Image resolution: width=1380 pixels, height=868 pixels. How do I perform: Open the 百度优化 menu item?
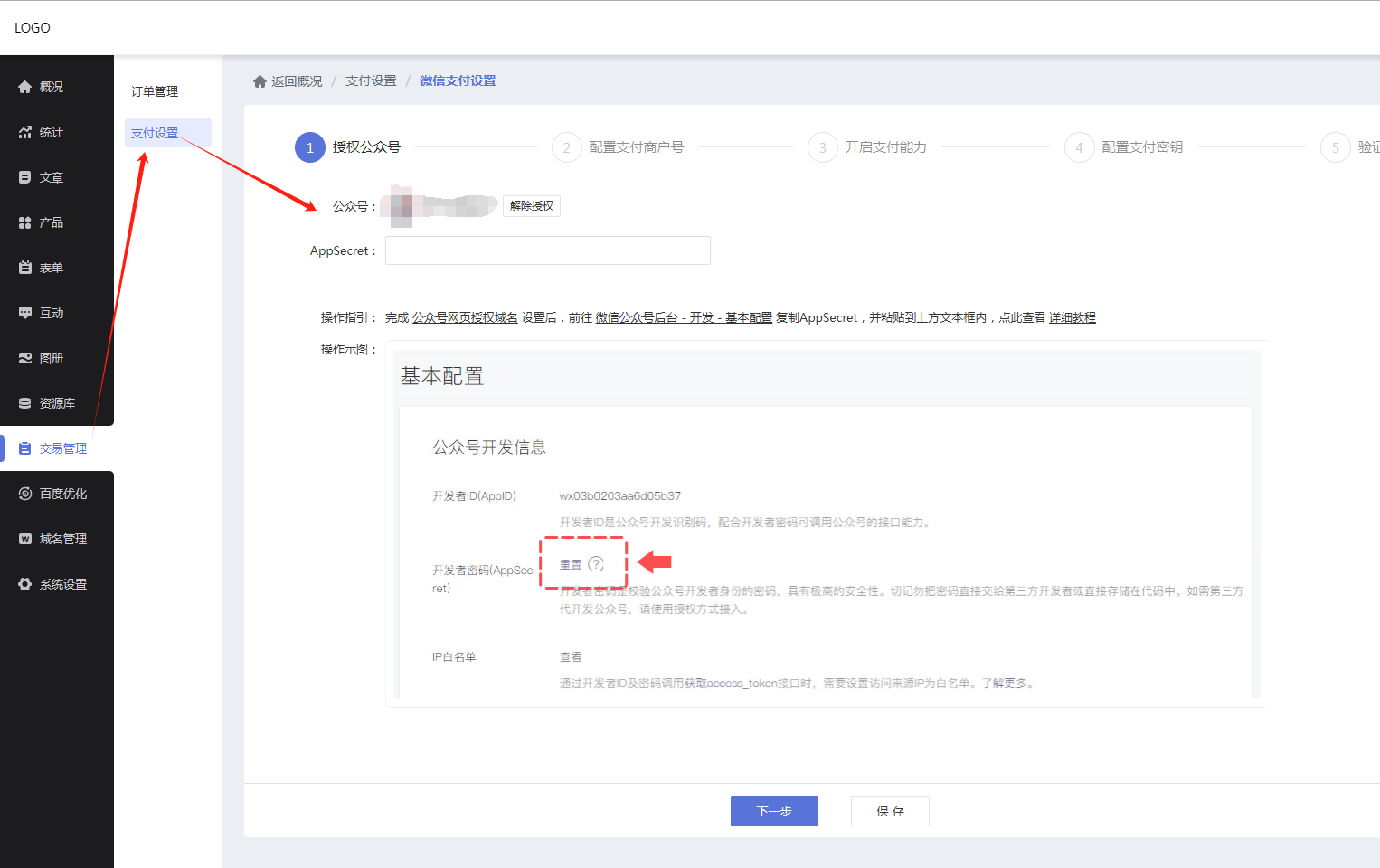[x=62, y=494]
